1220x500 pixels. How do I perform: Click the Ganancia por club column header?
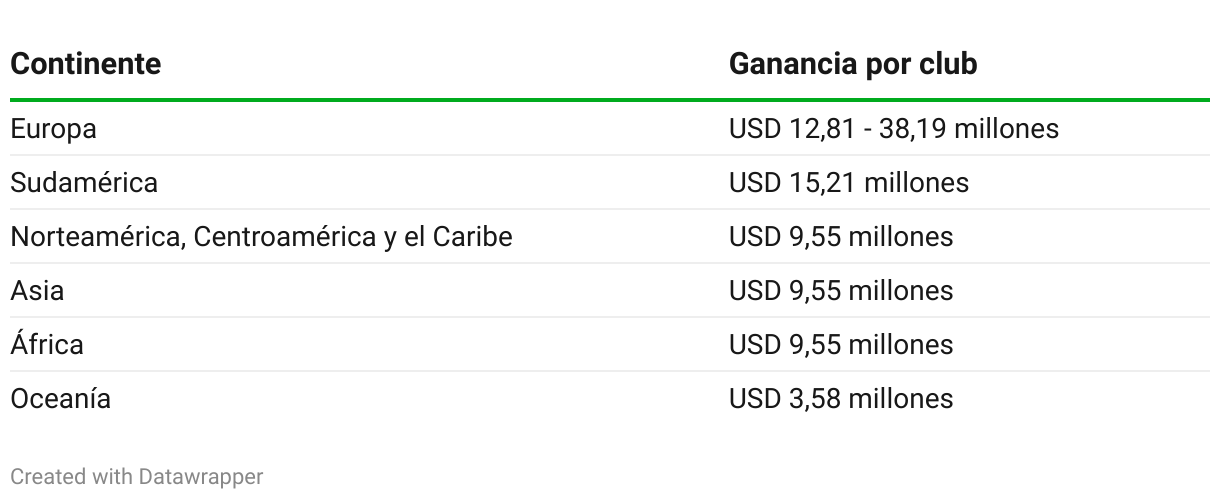tap(853, 64)
